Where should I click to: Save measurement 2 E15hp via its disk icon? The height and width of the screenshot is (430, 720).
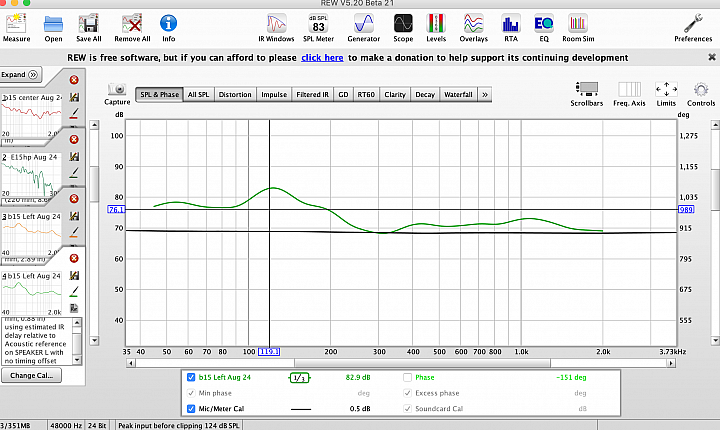tap(74, 157)
